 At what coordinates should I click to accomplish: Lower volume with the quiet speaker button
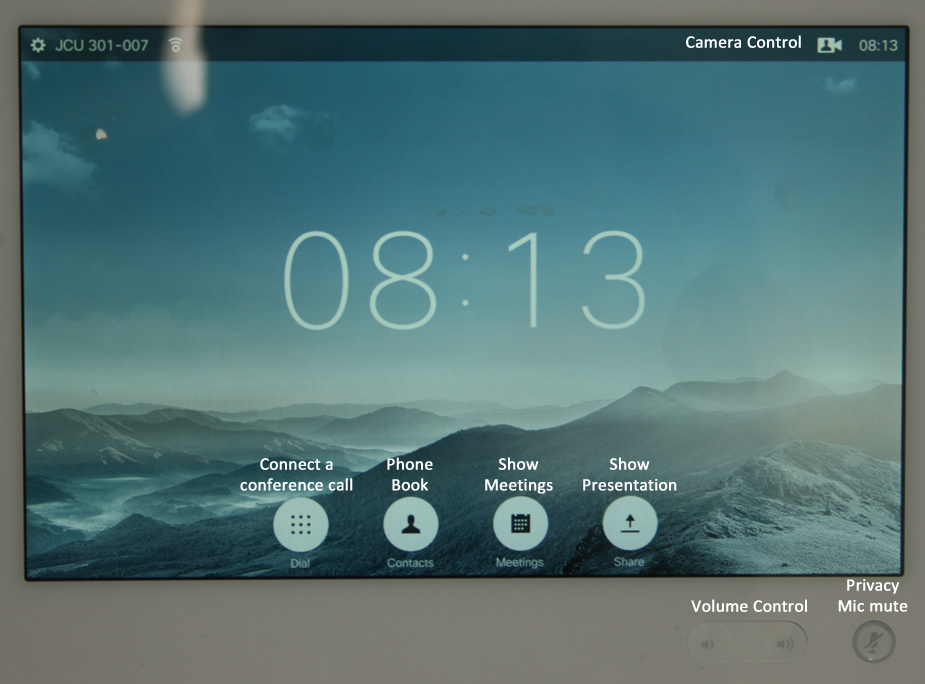(708, 644)
